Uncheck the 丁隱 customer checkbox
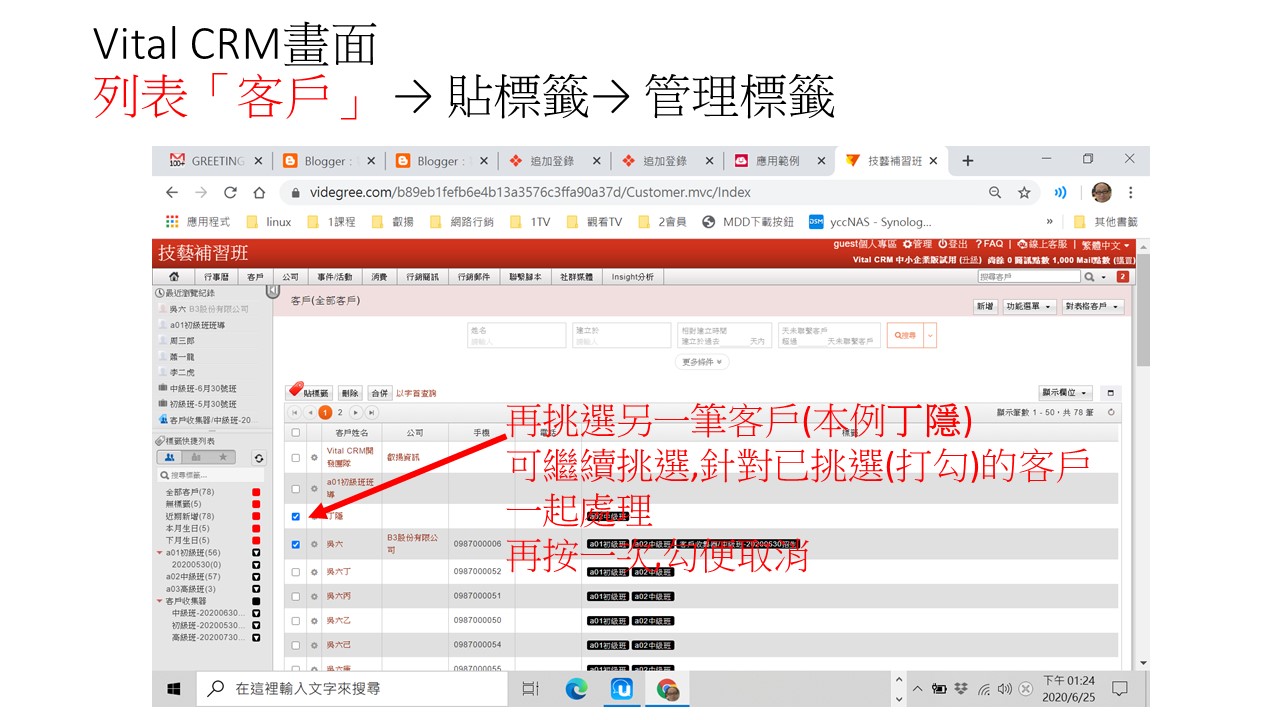Viewport: 1280px width, 720px height. point(295,517)
